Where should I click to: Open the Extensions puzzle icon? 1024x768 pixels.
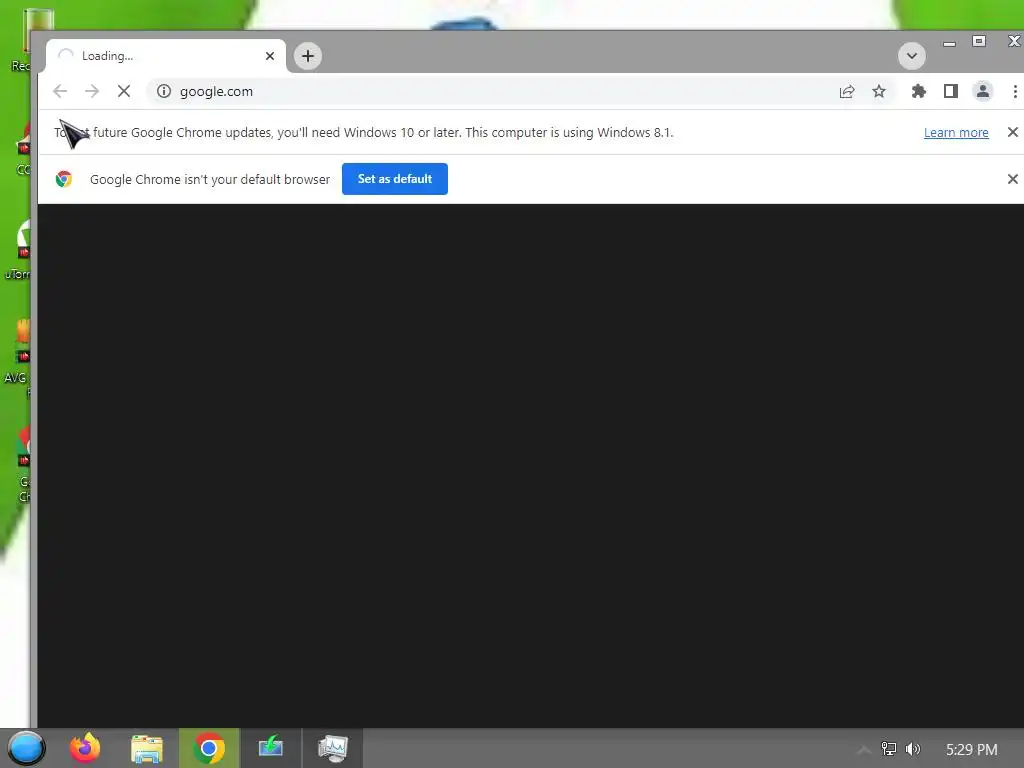[919, 91]
